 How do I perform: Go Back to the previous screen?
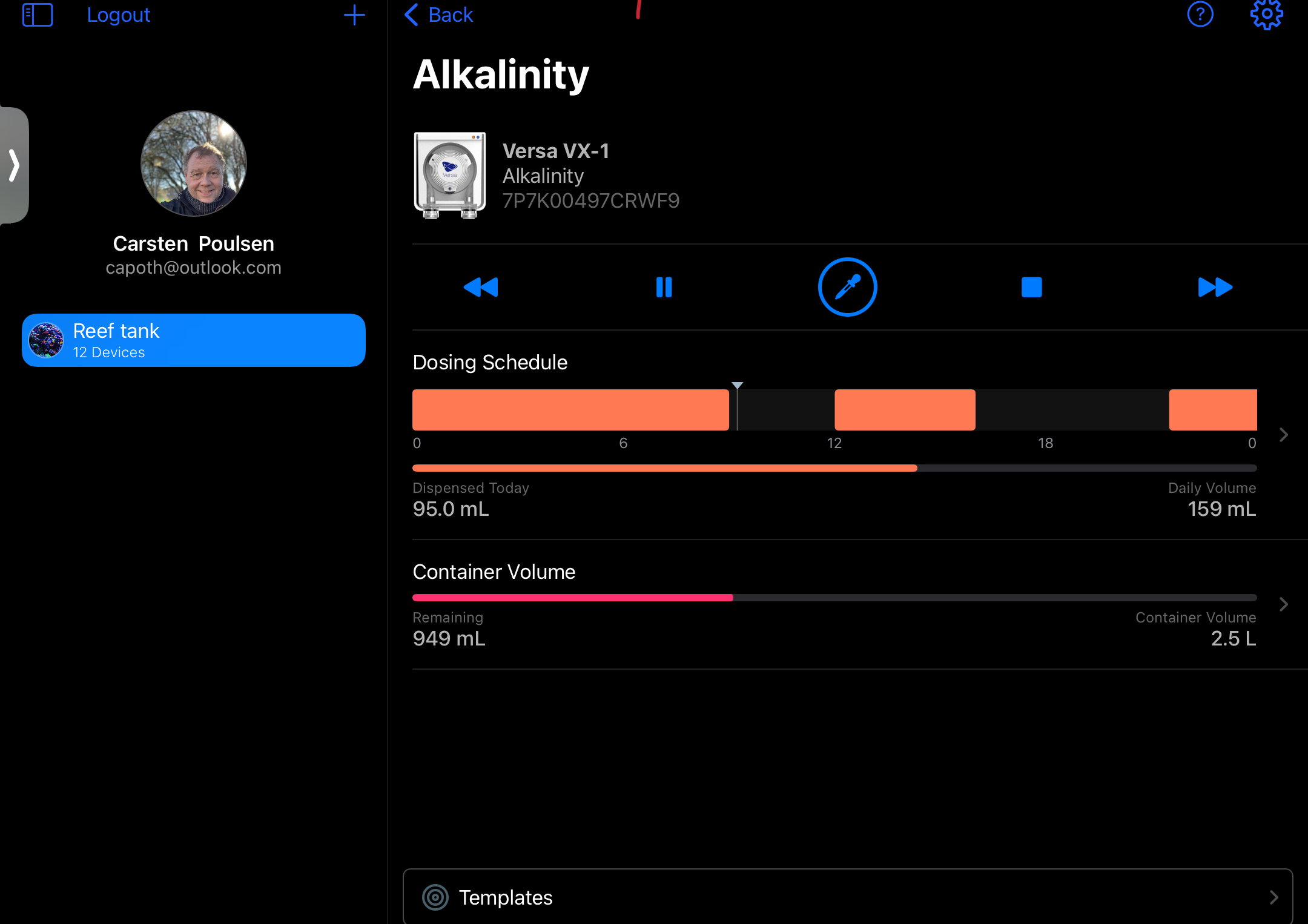439,15
